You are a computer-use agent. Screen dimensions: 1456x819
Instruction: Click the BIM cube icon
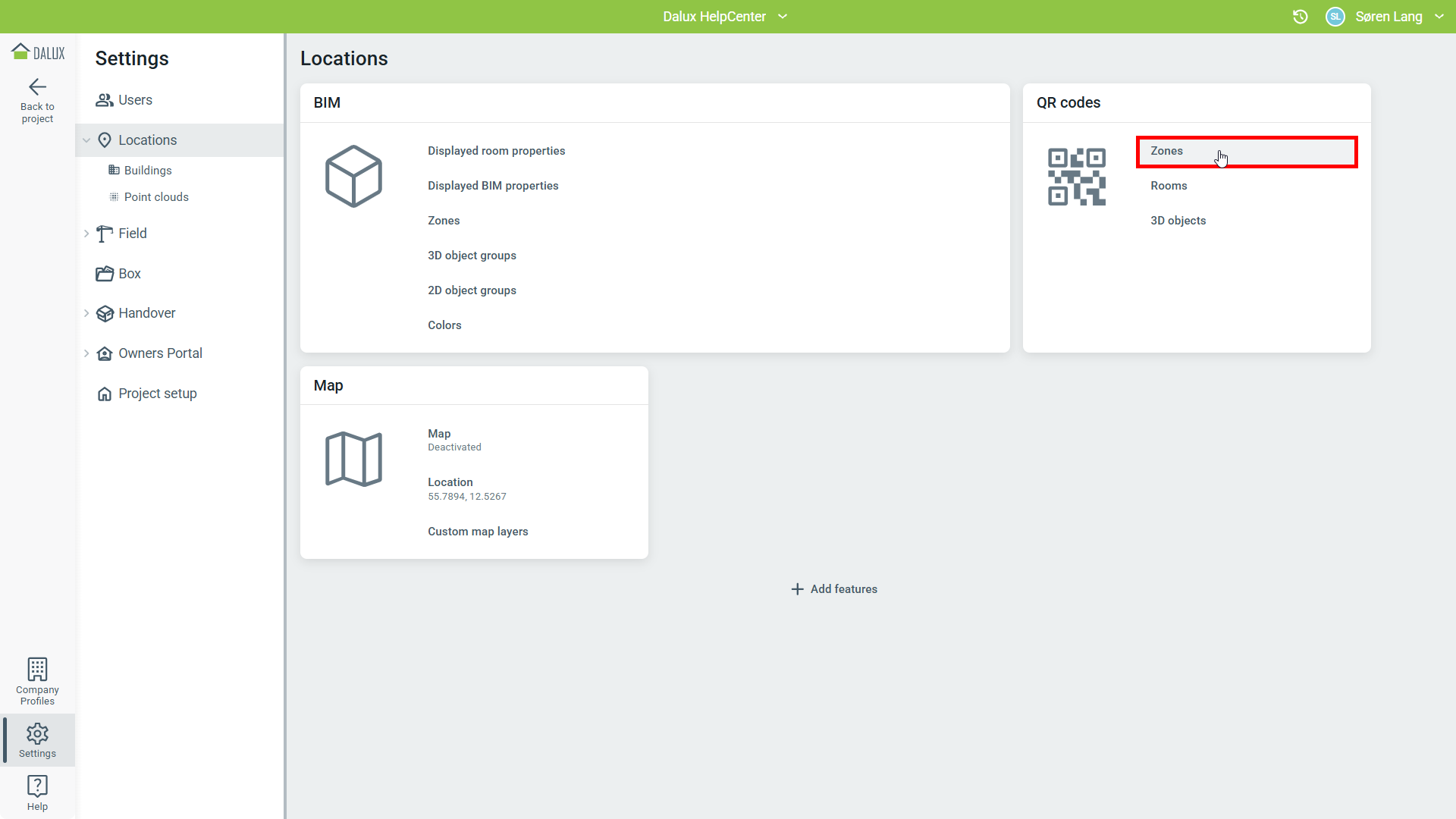pos(353,177)
